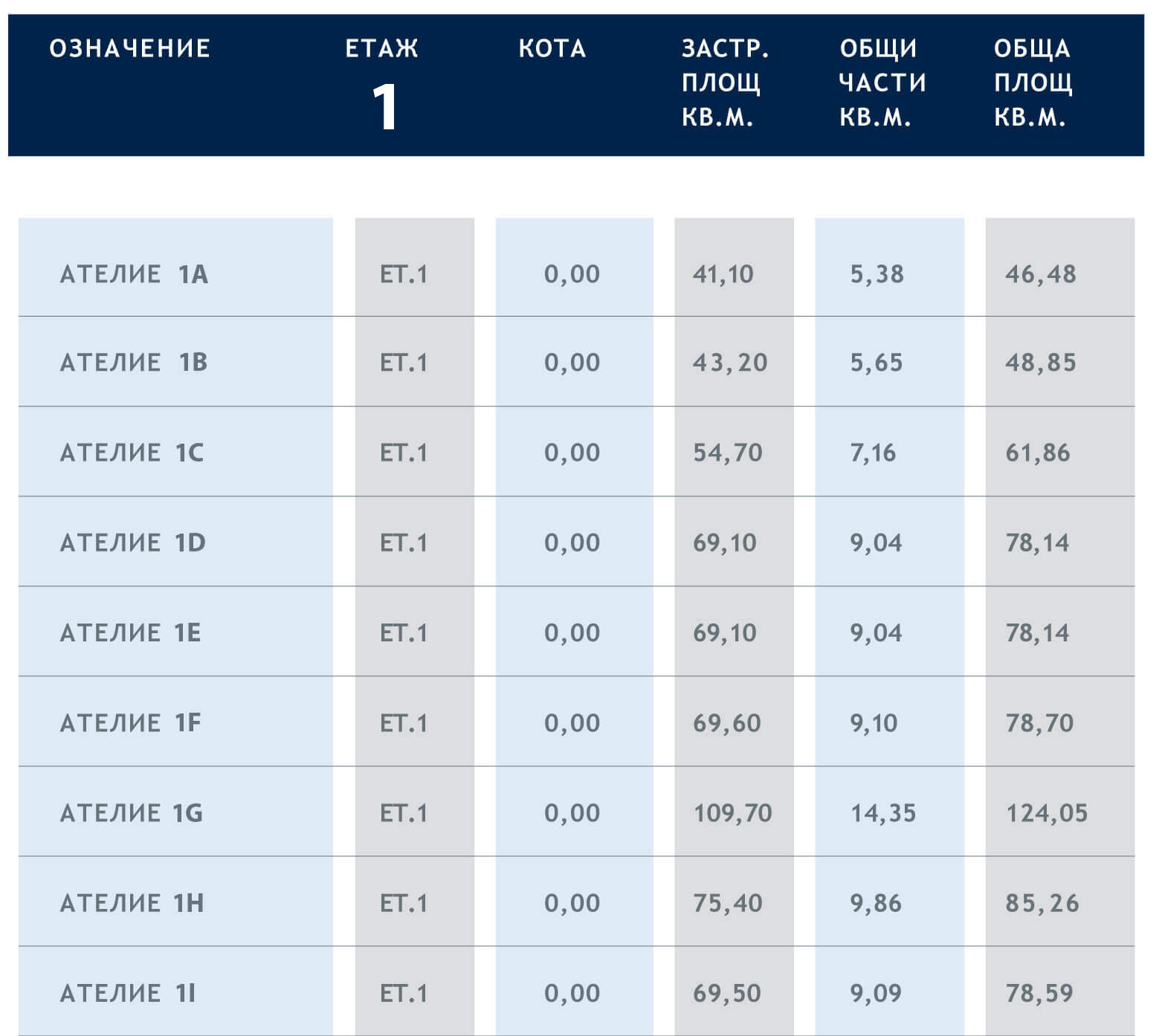The image size is (1162, 1036).
Task: Choose the АТЕЛИЕ 1D row label
Action: click(x=132, y=543)
